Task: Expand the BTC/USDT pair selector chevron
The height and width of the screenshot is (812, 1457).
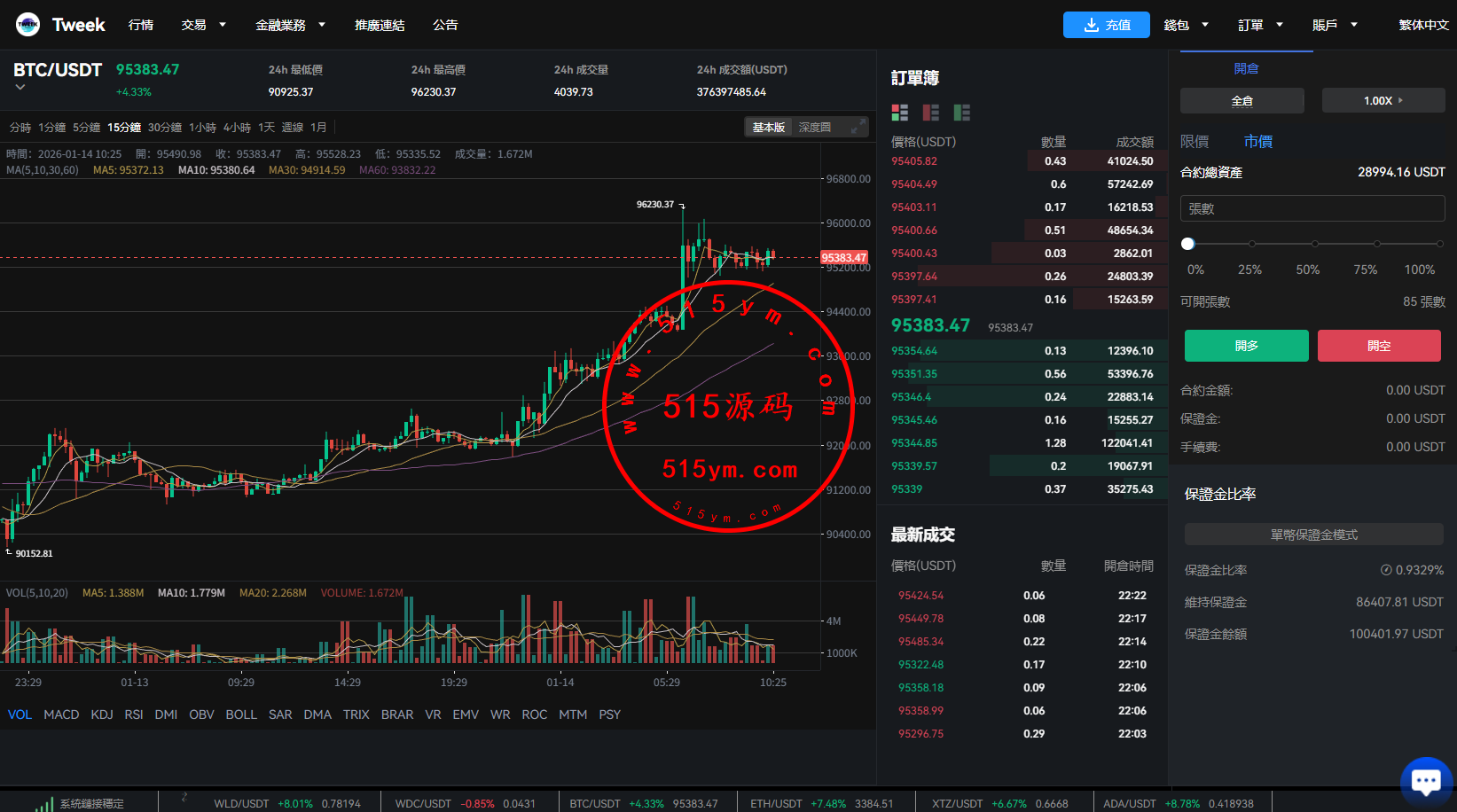Action: coord(20,88)
